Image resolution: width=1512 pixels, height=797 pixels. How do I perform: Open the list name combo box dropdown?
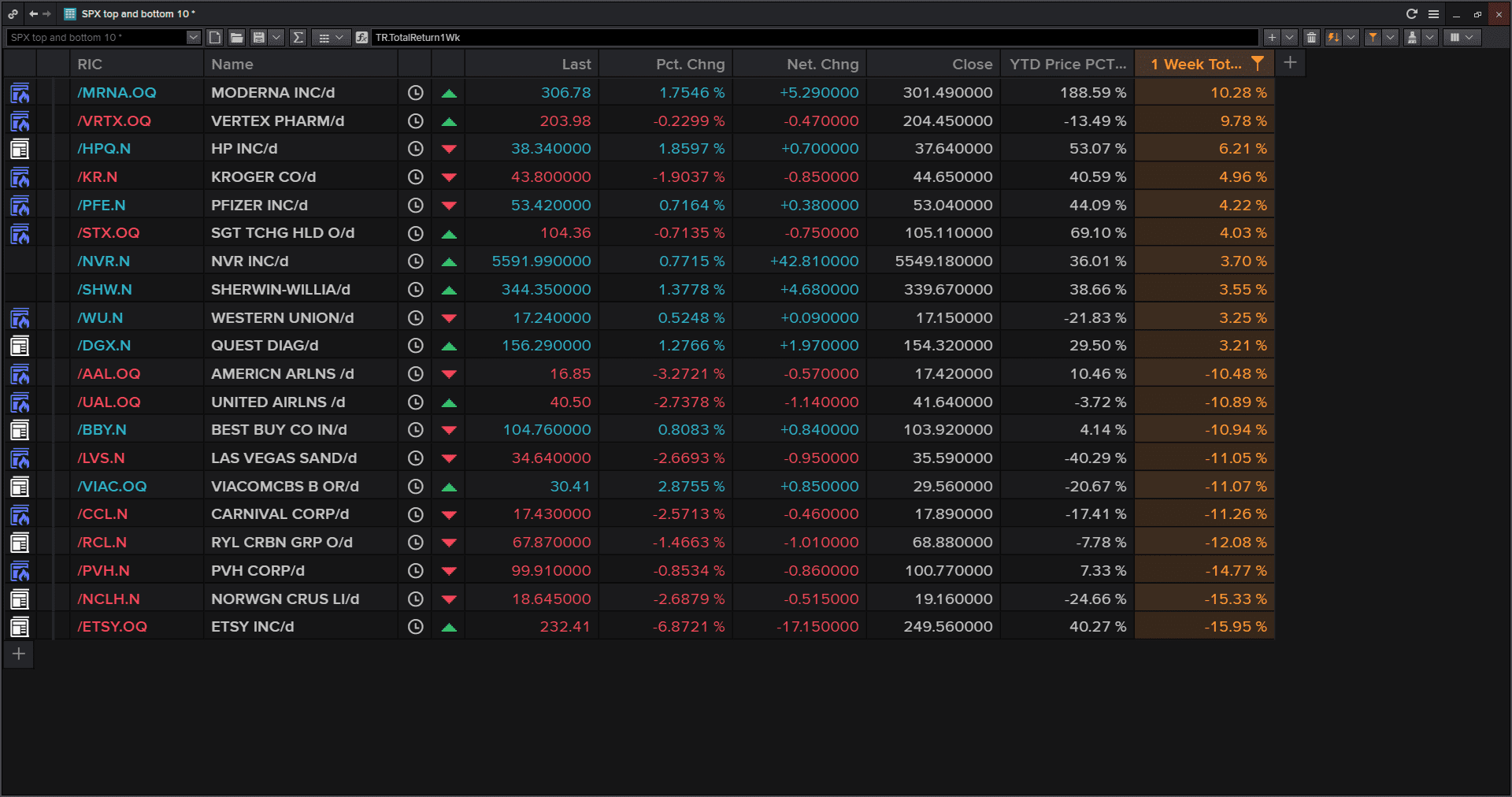pyautogui.click(x=194, y=37)
